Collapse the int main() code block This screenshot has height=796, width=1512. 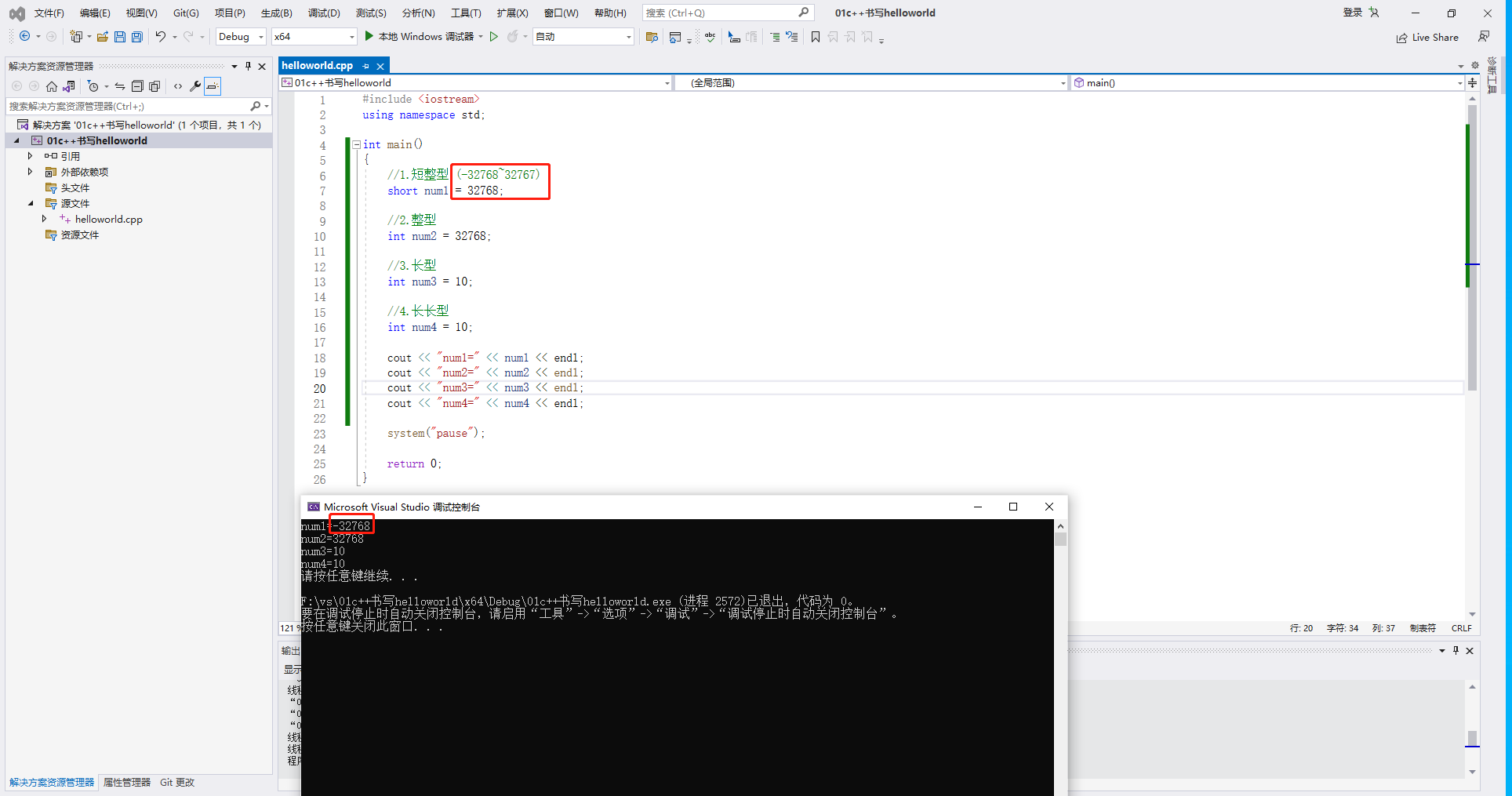point(356,144)
